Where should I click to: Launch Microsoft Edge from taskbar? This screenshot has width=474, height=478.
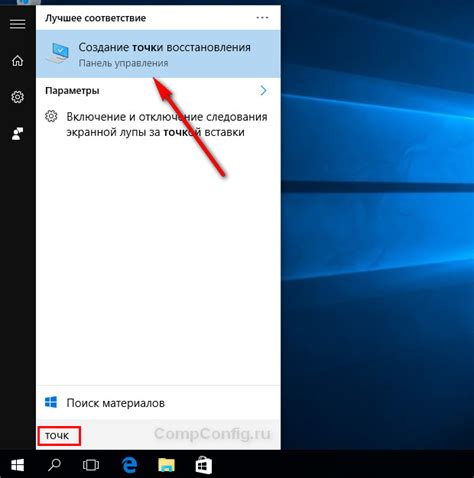click(x=129, y=465)
